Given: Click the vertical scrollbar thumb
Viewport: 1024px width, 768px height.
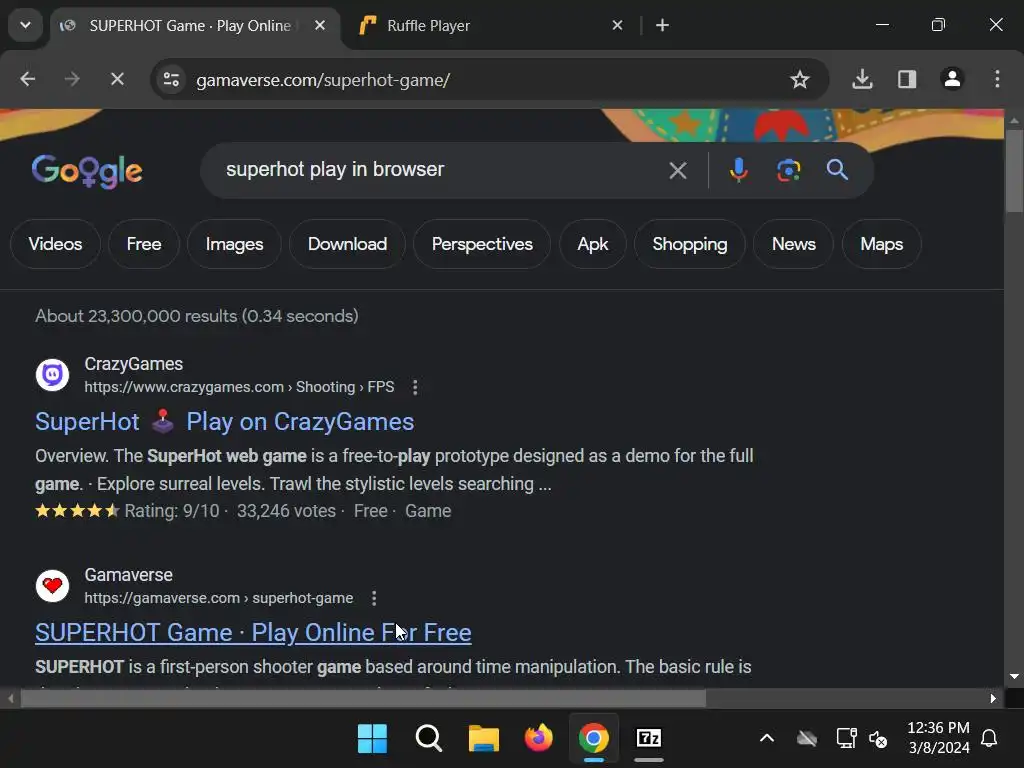Looking at the screenshot, I should (1014, 171).
